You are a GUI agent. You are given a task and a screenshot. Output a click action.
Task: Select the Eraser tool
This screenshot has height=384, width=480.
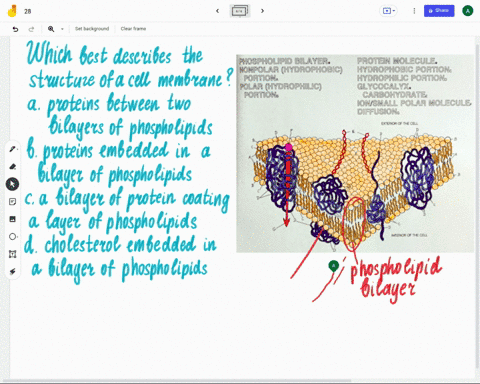pos(13,166)
